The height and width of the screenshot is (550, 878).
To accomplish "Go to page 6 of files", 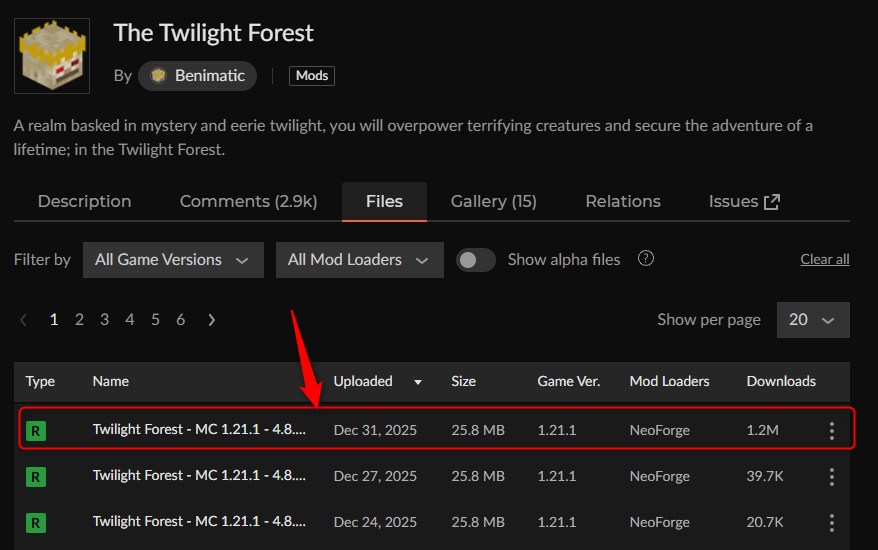I will coord(180,320).
